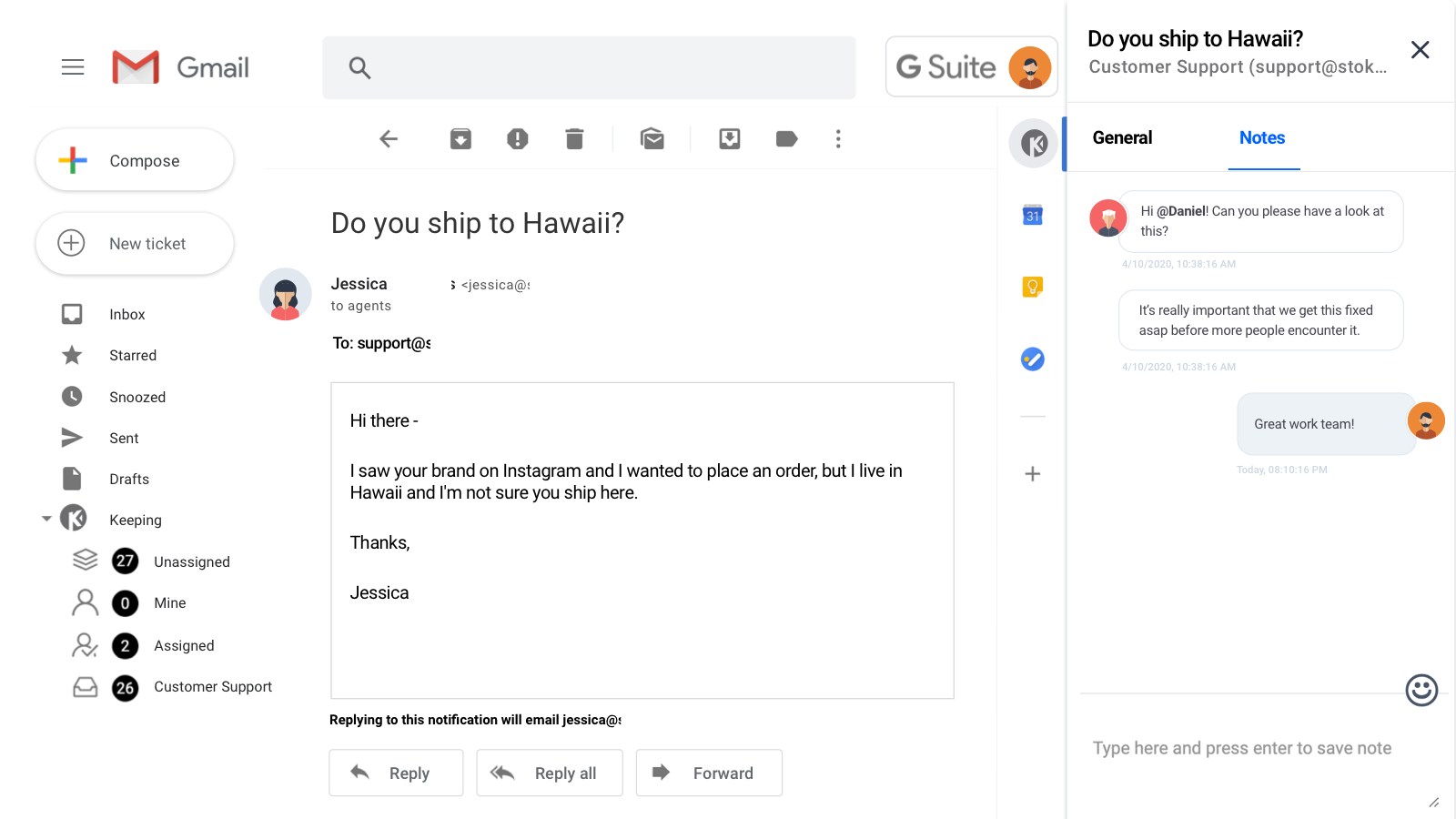Open the more options overflow menu

pyautogui.click(x=837, y=138)
